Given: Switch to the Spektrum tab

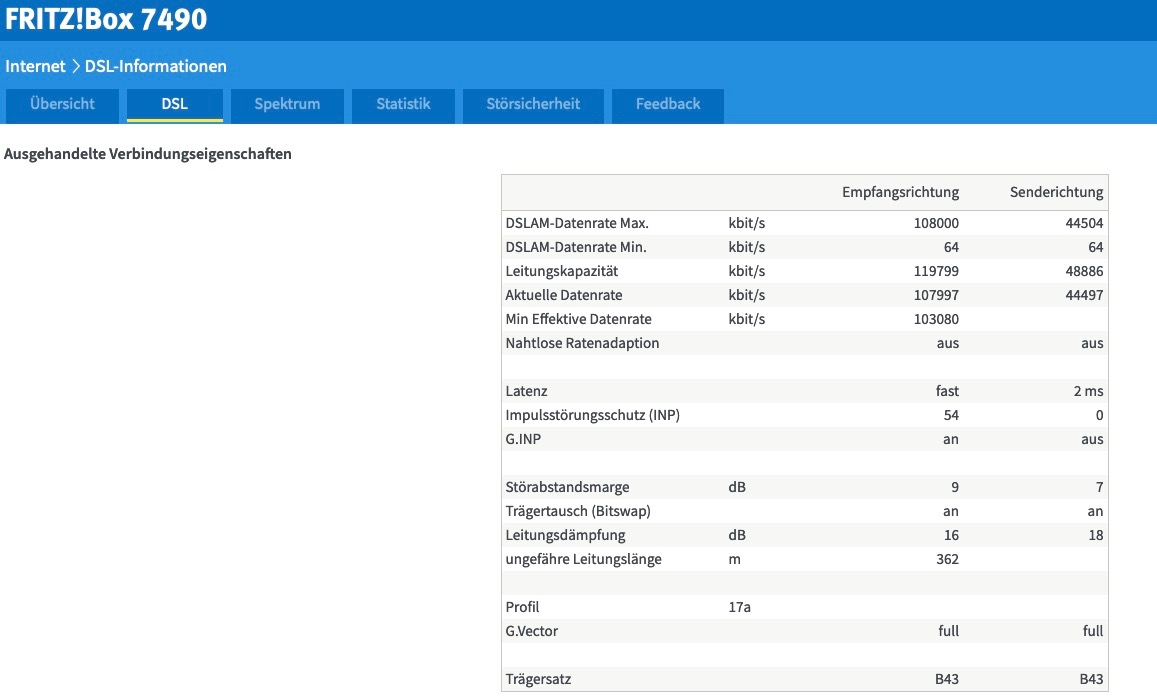Looking at the screenshot, I should coord(287,105).
